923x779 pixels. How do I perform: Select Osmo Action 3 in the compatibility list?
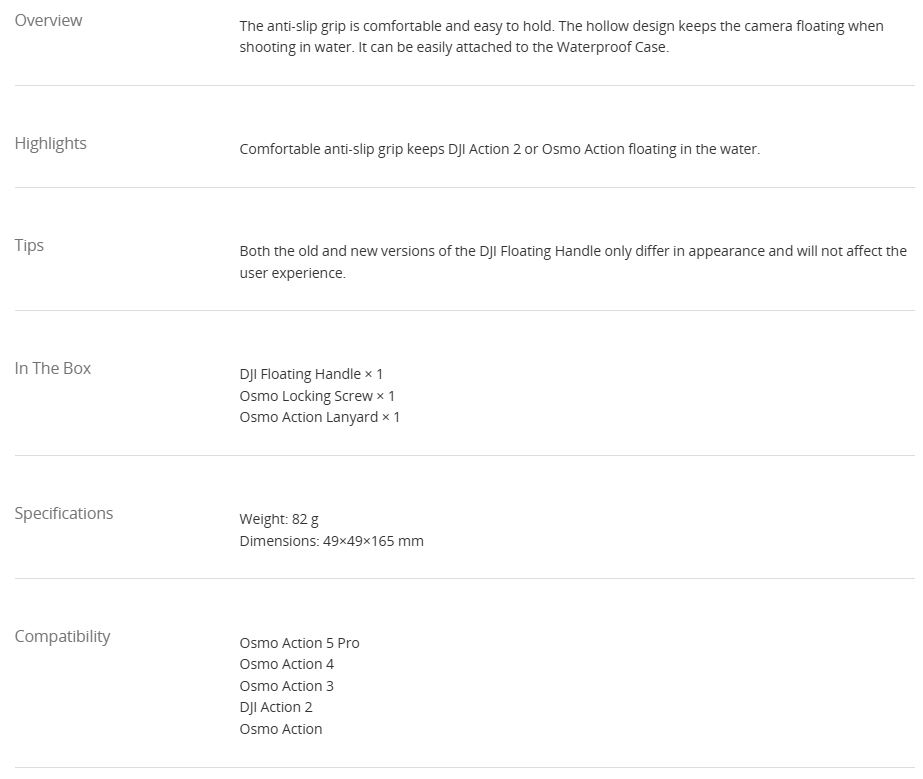pyautogui.click(x=286, y=686)
